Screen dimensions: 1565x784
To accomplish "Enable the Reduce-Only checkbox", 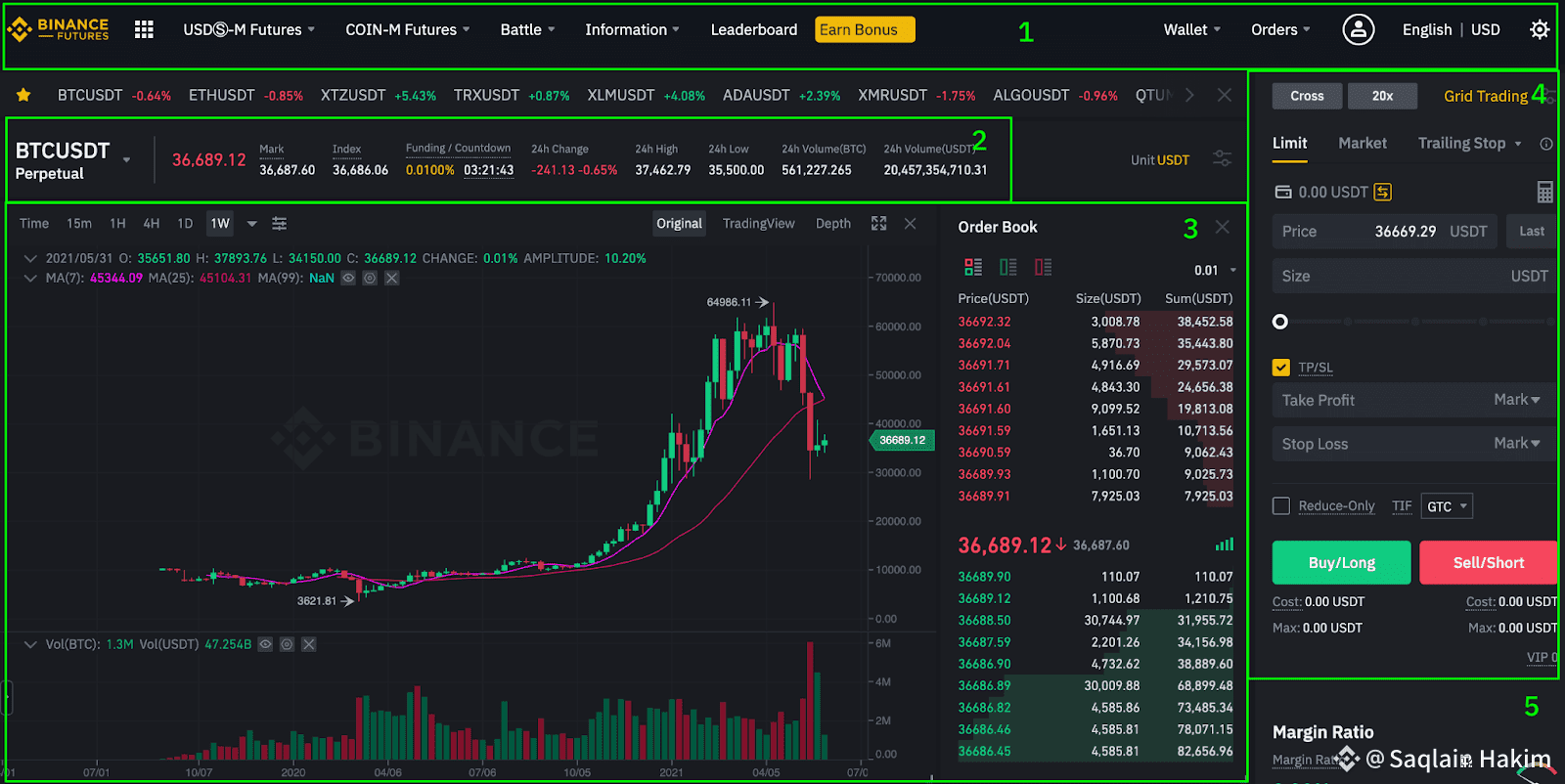I will tap(1281, 505).
